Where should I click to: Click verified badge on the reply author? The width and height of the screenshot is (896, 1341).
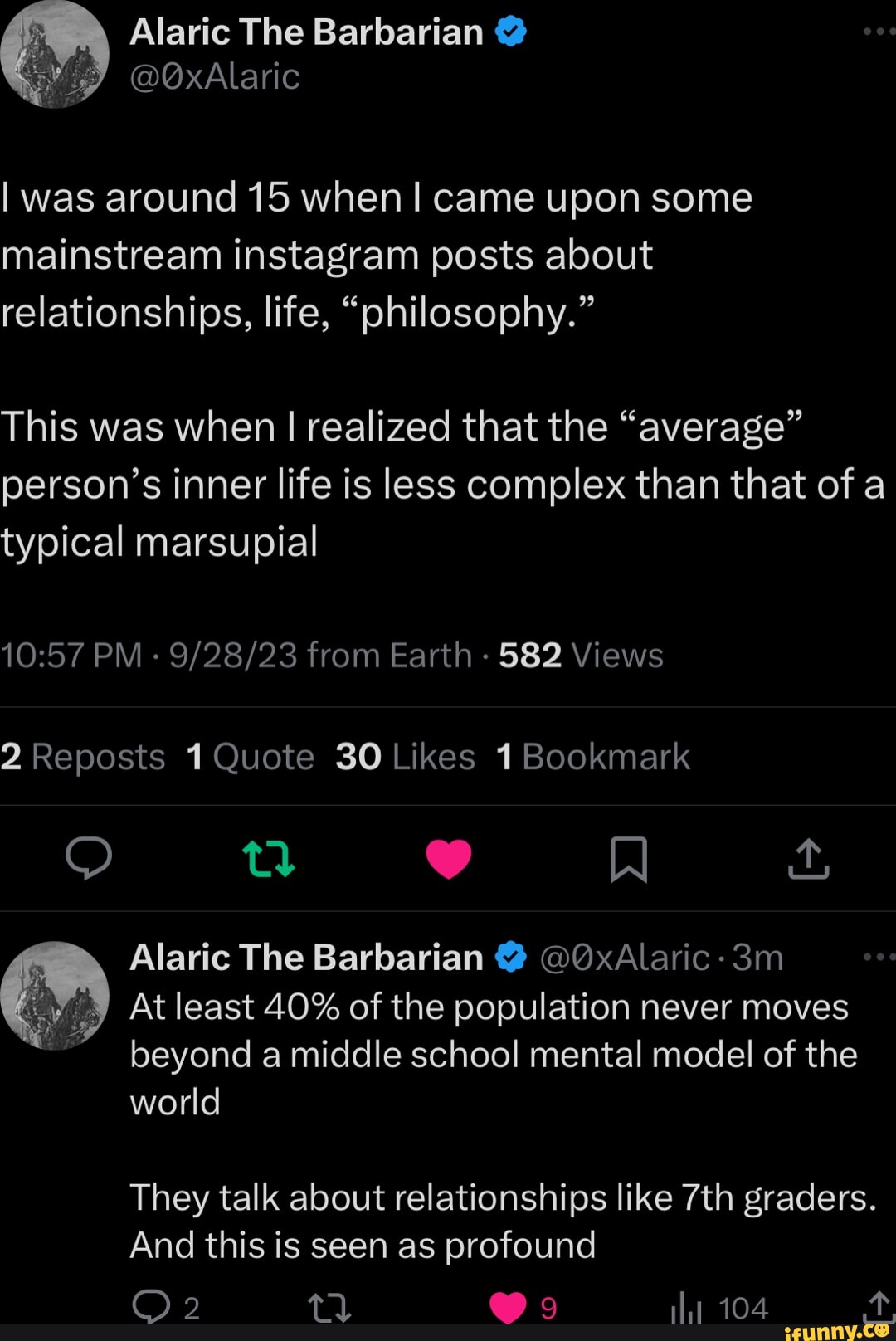[x=511, y=958]
